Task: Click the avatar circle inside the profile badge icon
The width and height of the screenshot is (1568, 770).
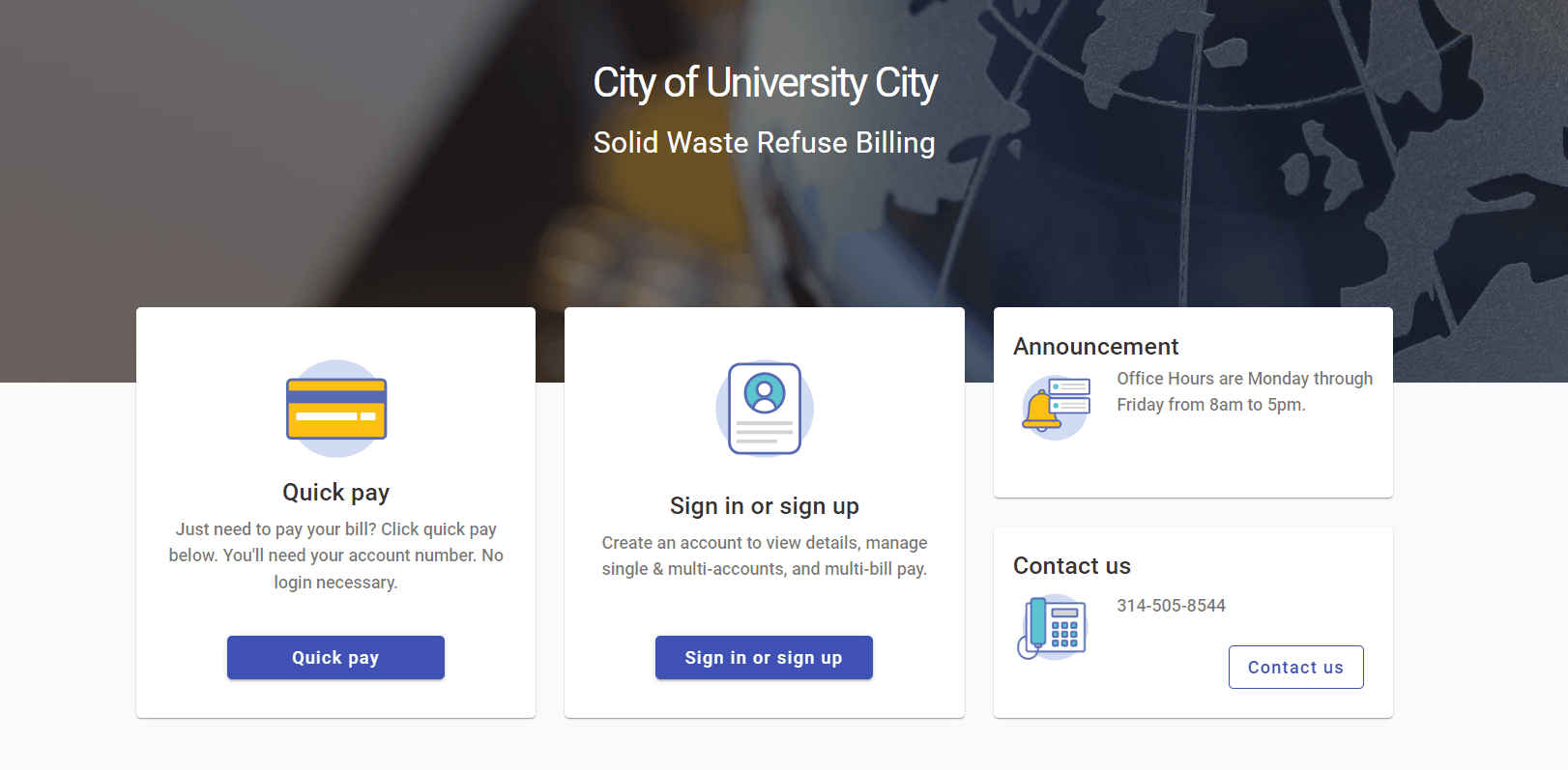Action: 764,393
